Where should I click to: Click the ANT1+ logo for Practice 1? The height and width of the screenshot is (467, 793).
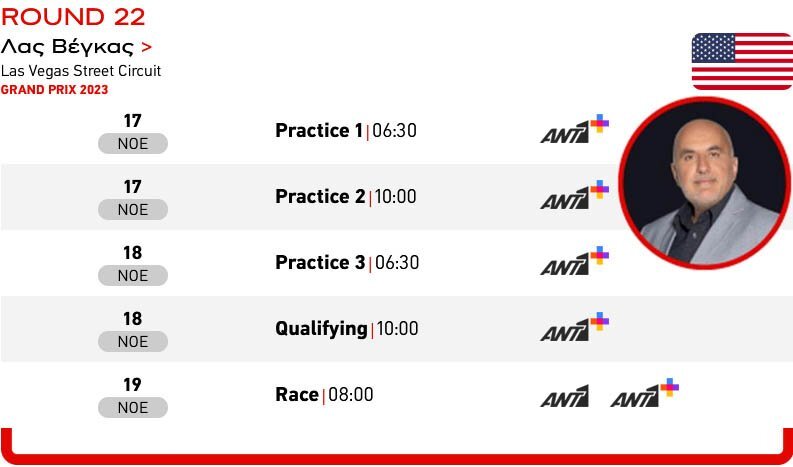point(575,129)
